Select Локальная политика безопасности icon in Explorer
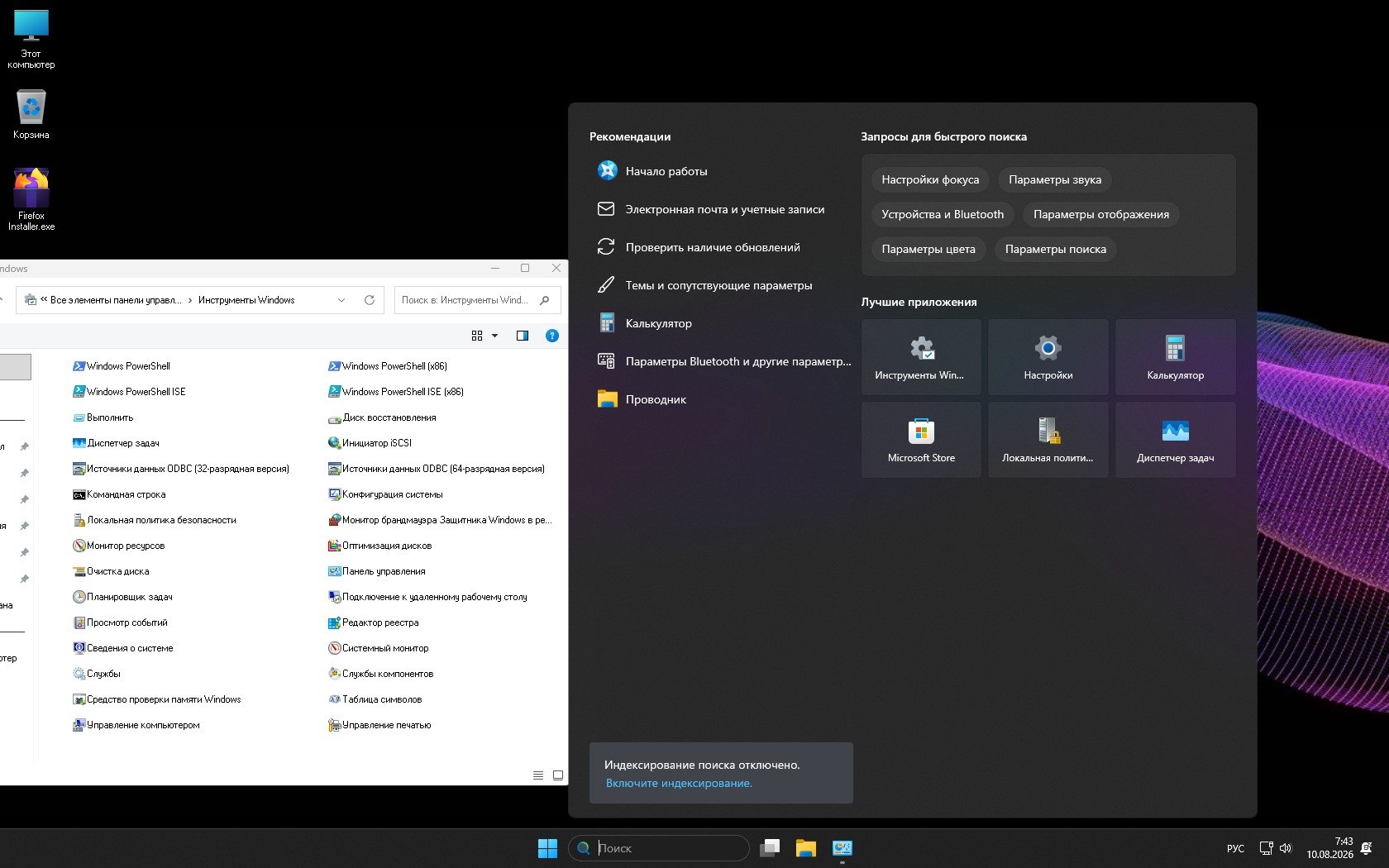The image size is (1389, 868). [79, 520]
